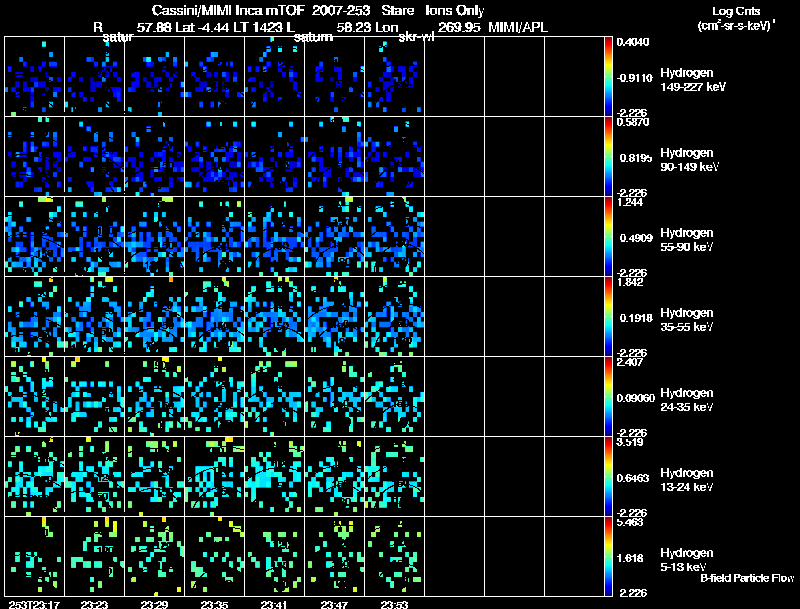Select the 13-24 keV image panel at 23:29
The image size is (800, 609).
[155, 477]
